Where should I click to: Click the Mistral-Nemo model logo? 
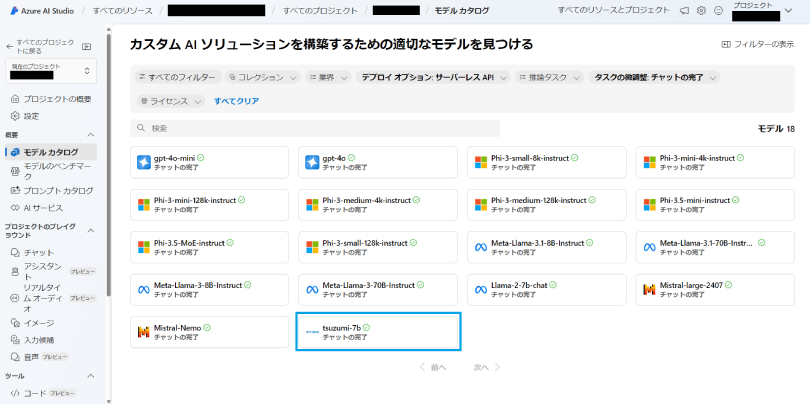[x=144, y=331]
